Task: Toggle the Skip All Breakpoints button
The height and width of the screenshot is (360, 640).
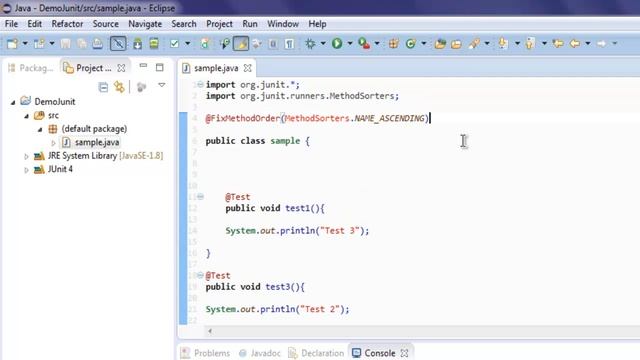Action: pyautogui.click(x=118, y=43)
